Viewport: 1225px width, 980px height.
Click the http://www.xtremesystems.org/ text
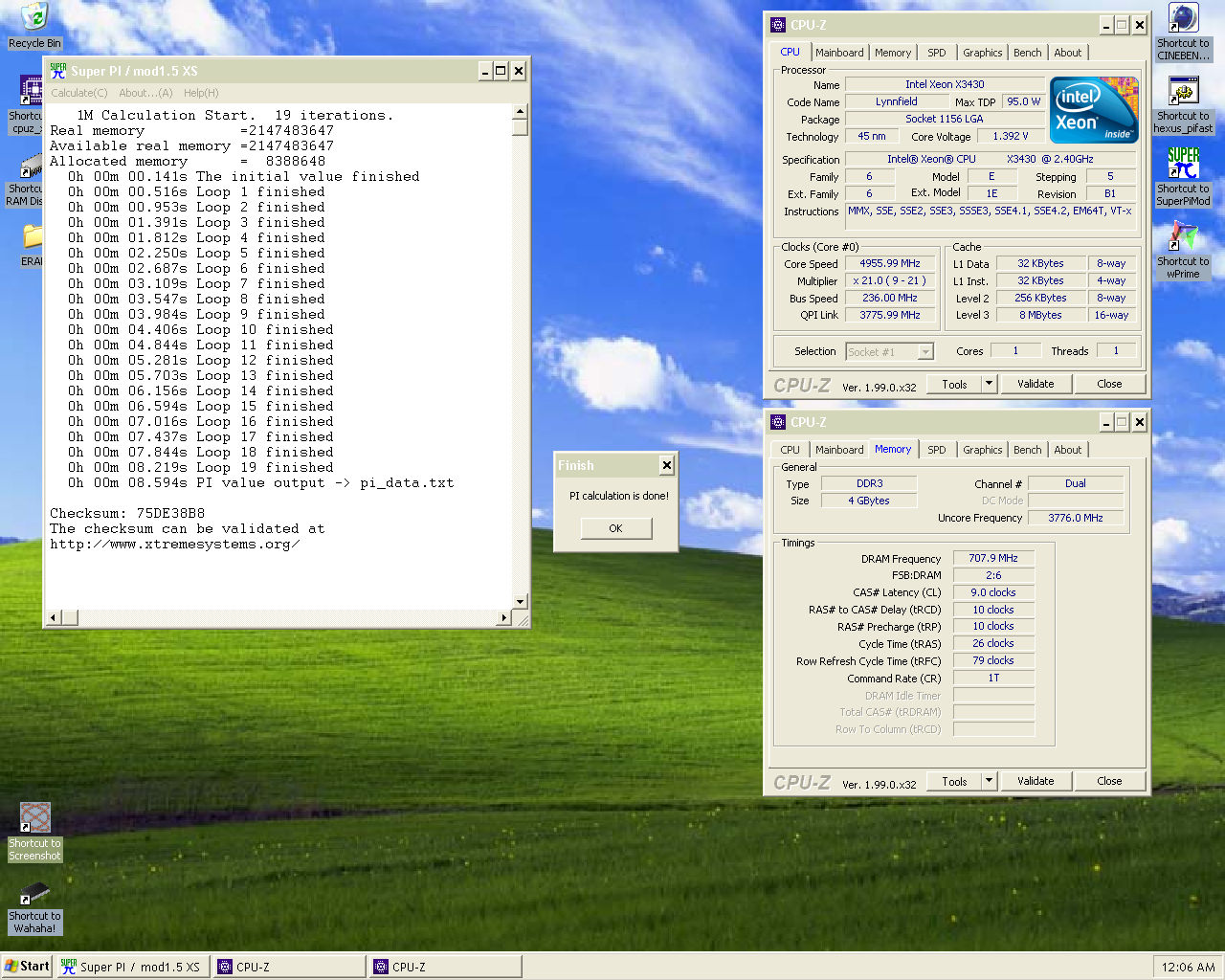click(175, 544)
